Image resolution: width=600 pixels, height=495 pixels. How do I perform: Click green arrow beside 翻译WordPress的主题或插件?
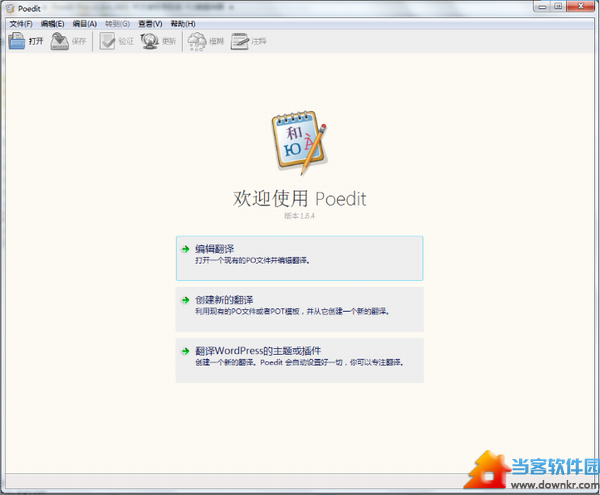click(186, 351)
